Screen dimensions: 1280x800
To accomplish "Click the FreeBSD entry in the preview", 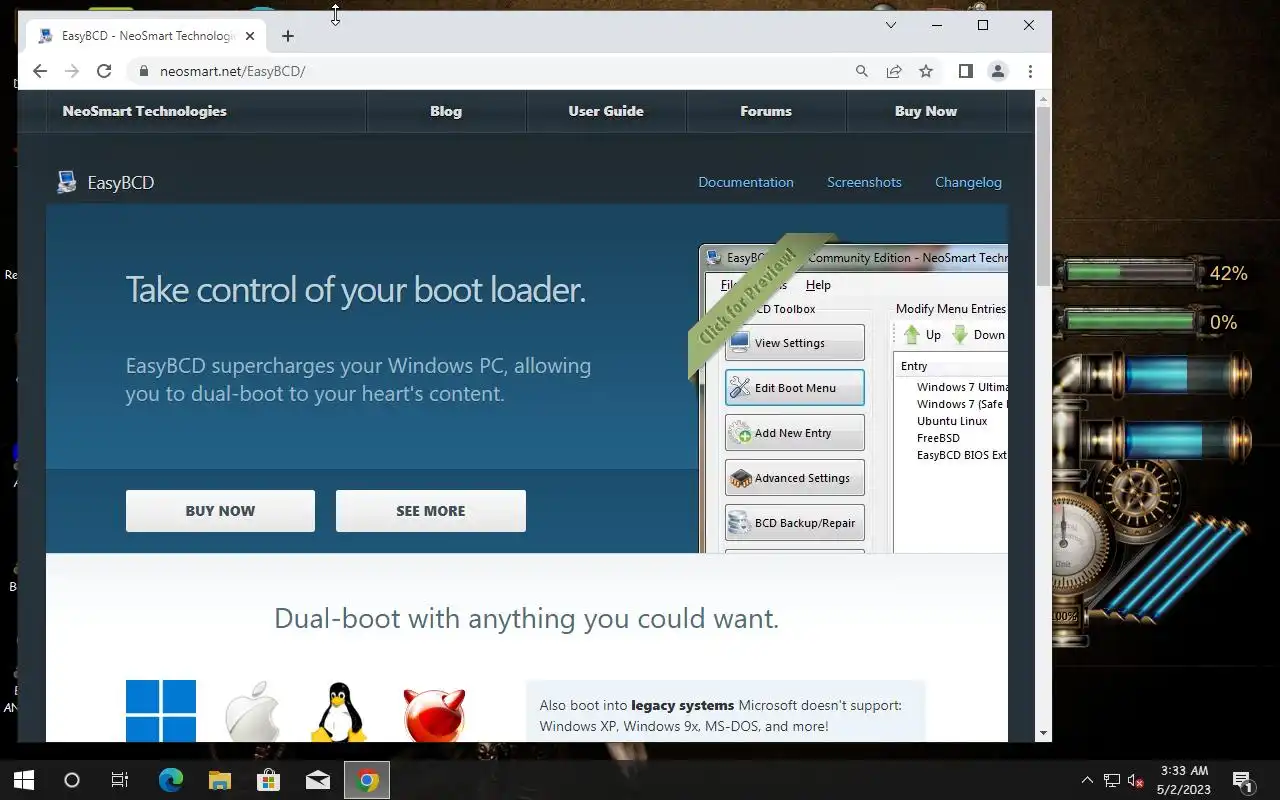I will [x=938, y=438].
